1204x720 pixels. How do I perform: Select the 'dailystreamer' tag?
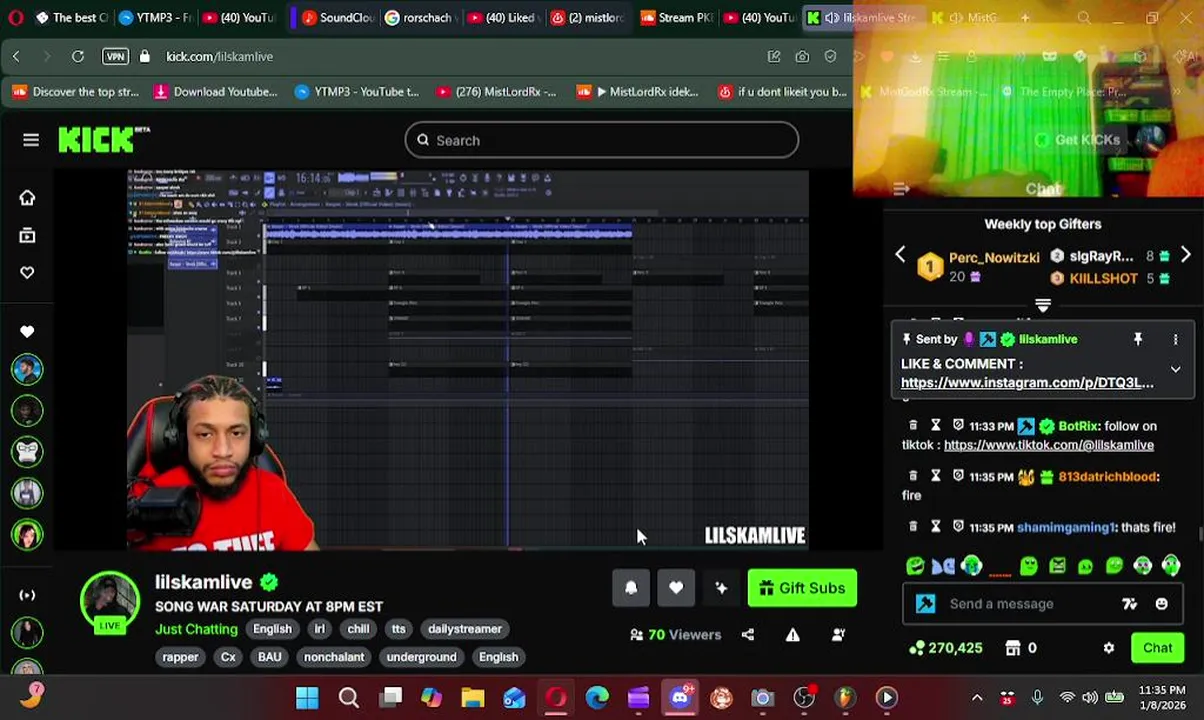coord(464,629)
